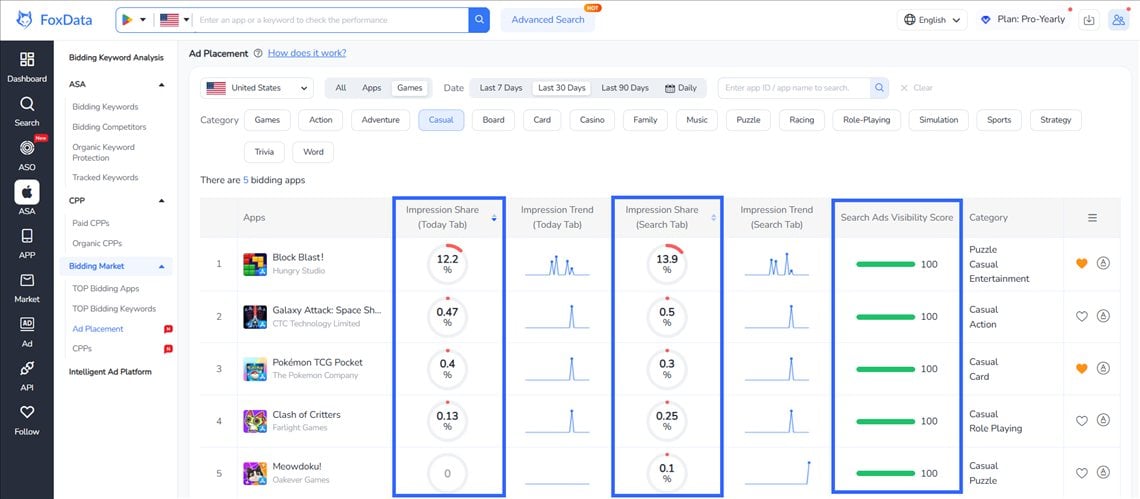This screenshot has width=1140, height=499.
Task: Open the English language dropdown
Action: [x=932, y=20]
